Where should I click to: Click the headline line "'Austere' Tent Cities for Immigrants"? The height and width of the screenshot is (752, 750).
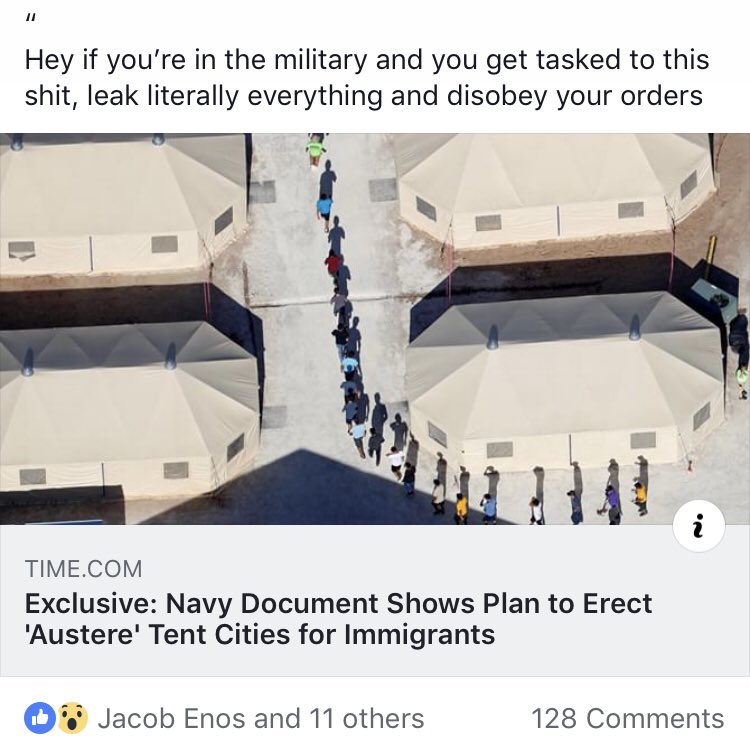tap(259, 634)
